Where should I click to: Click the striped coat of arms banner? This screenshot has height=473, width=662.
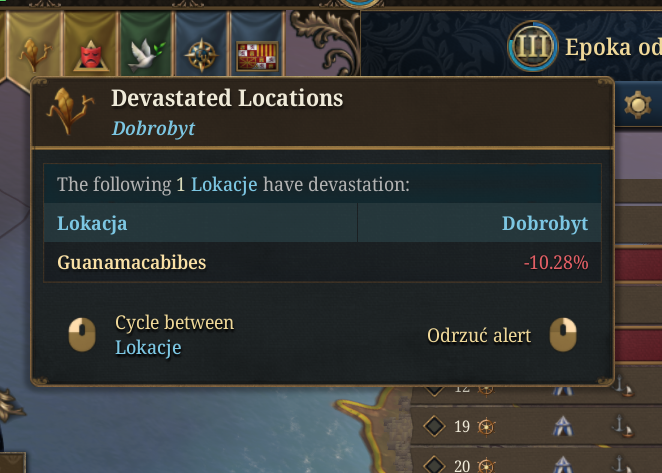257,55
